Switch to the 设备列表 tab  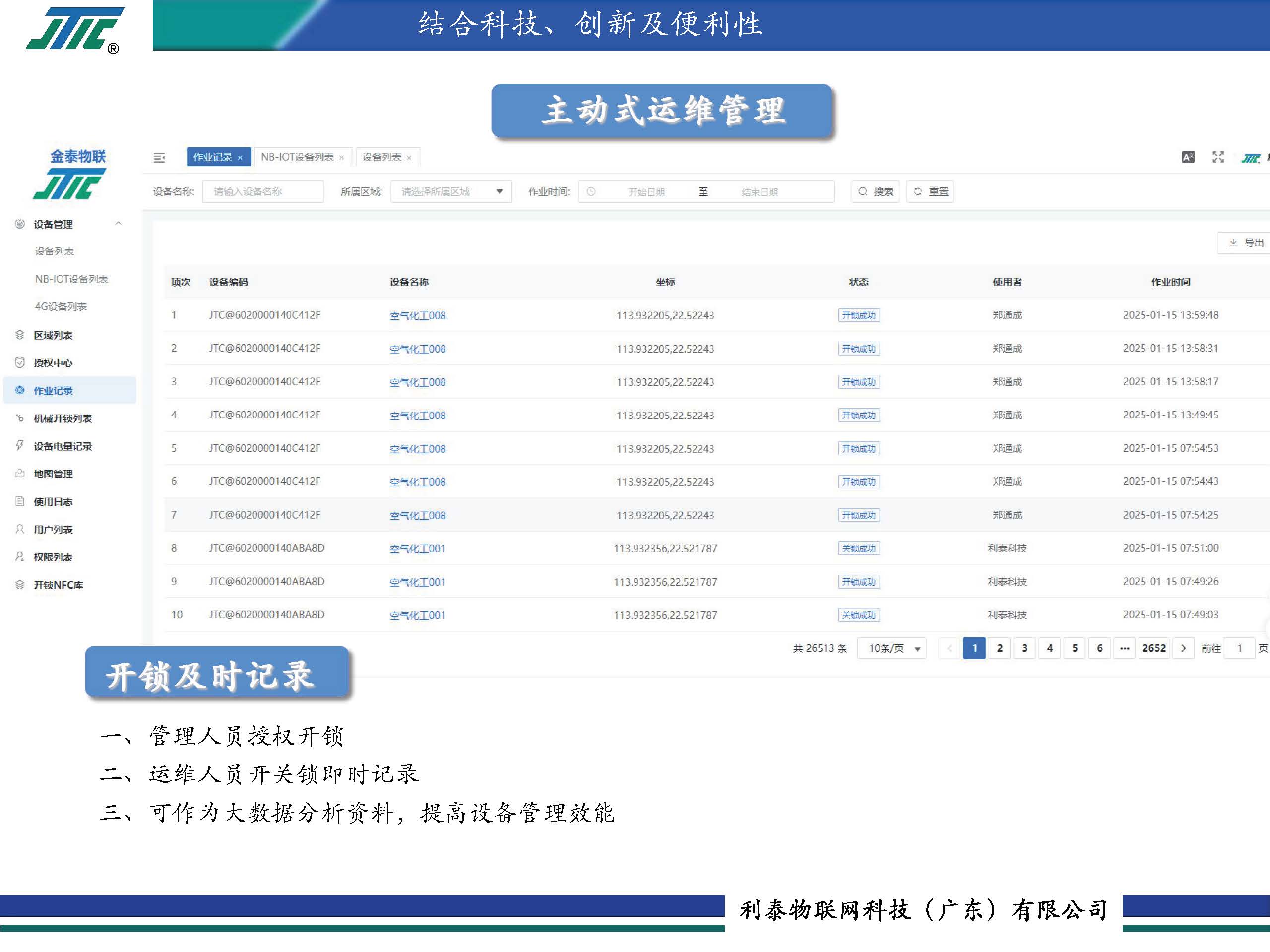[x=382, y=157]
